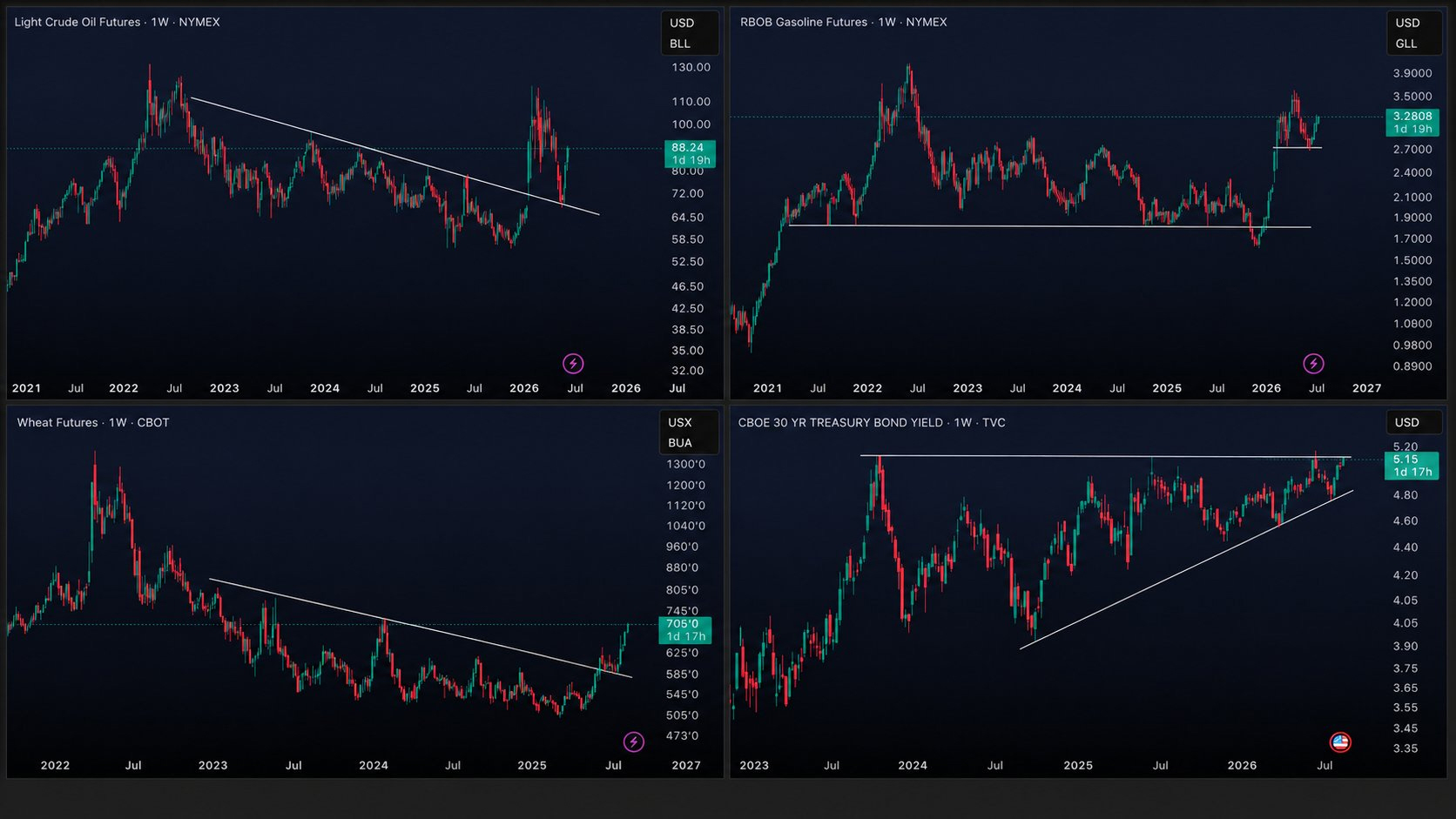Image resolution: width=1456 pixels, height=819 pixels.
Task: Open the USD currency selector on the Treasury Yield chart
Action: click(x=1407, y=422)
